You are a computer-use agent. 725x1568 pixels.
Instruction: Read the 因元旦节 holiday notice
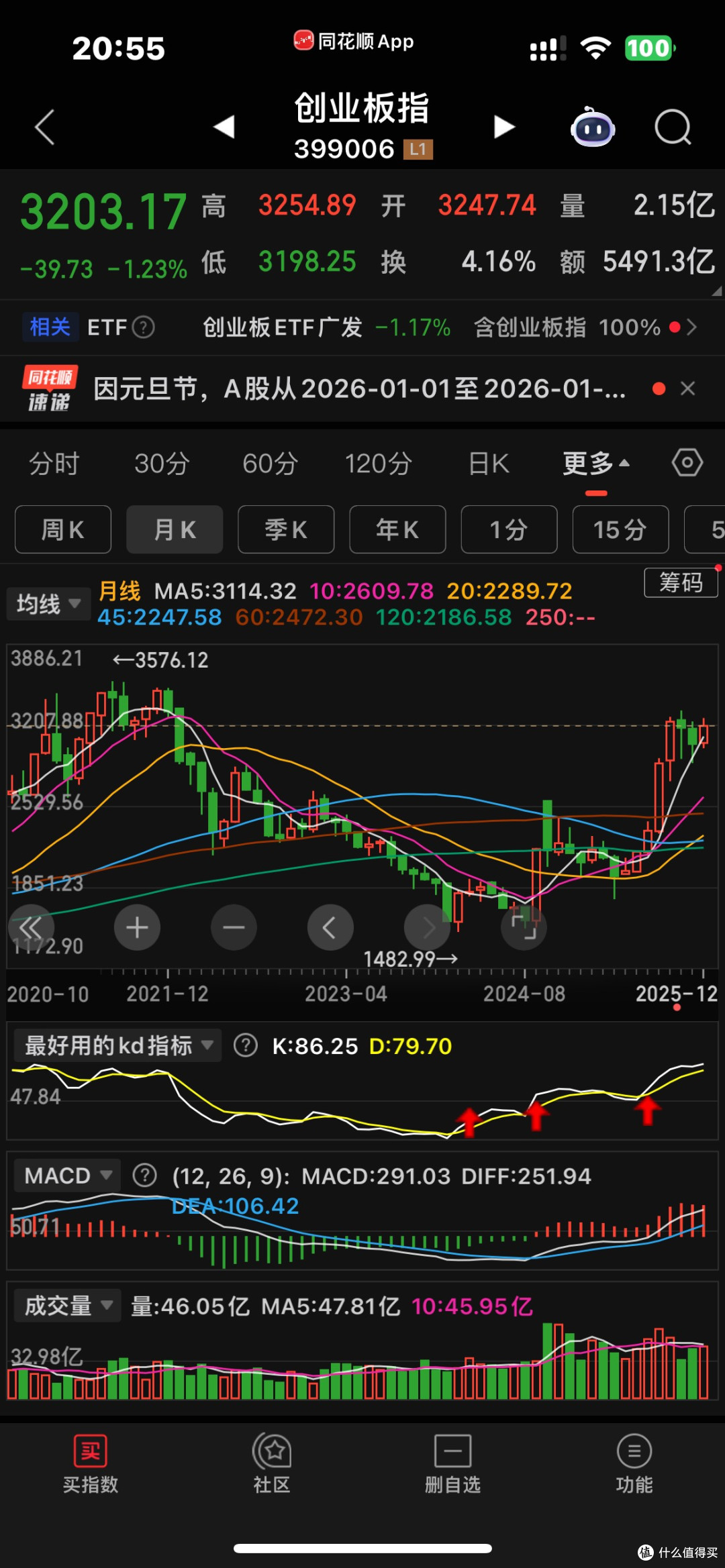[x=359, y=388]
